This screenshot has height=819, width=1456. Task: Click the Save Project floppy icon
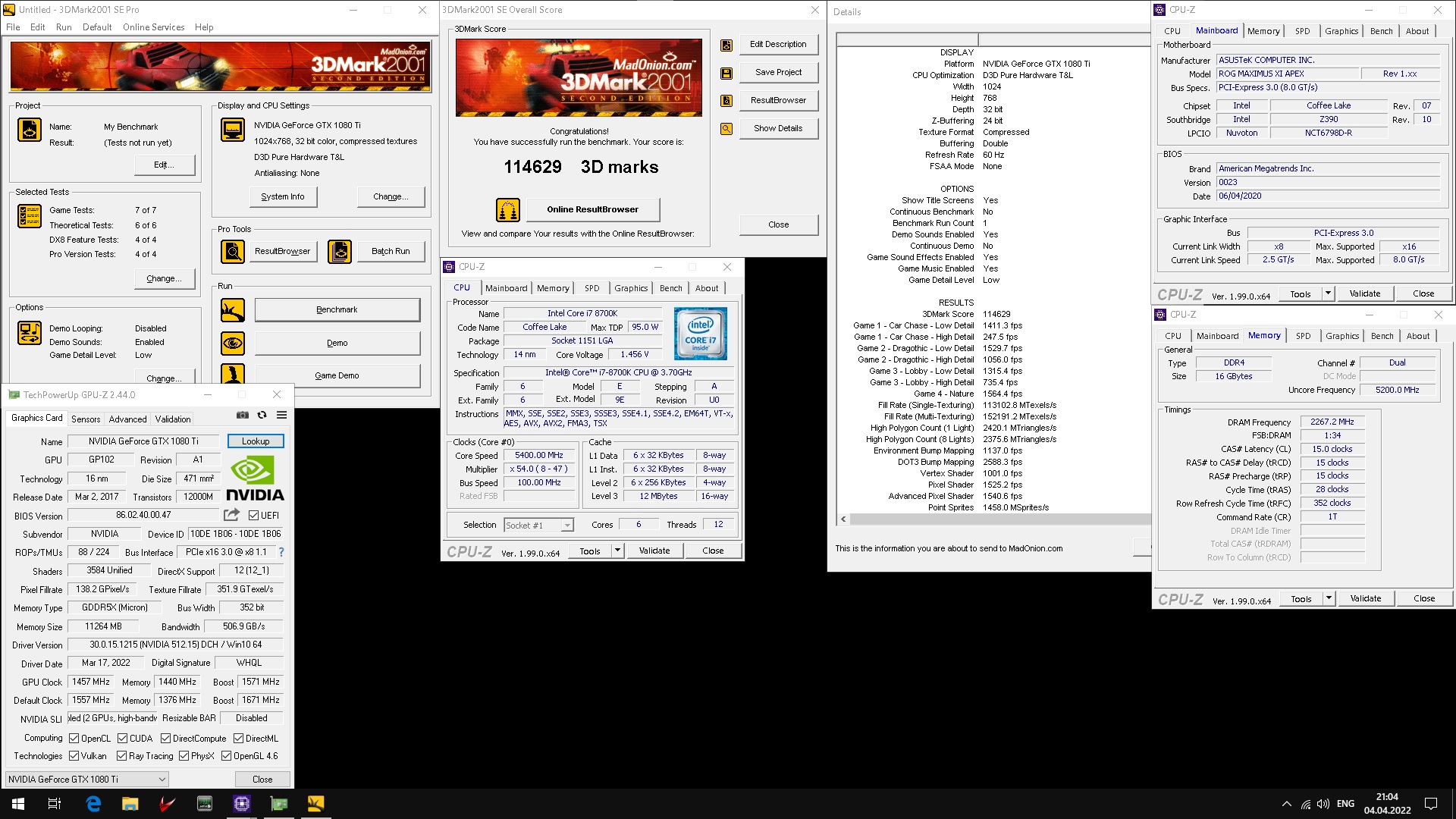pyautogui.click(x=726, y=74)
